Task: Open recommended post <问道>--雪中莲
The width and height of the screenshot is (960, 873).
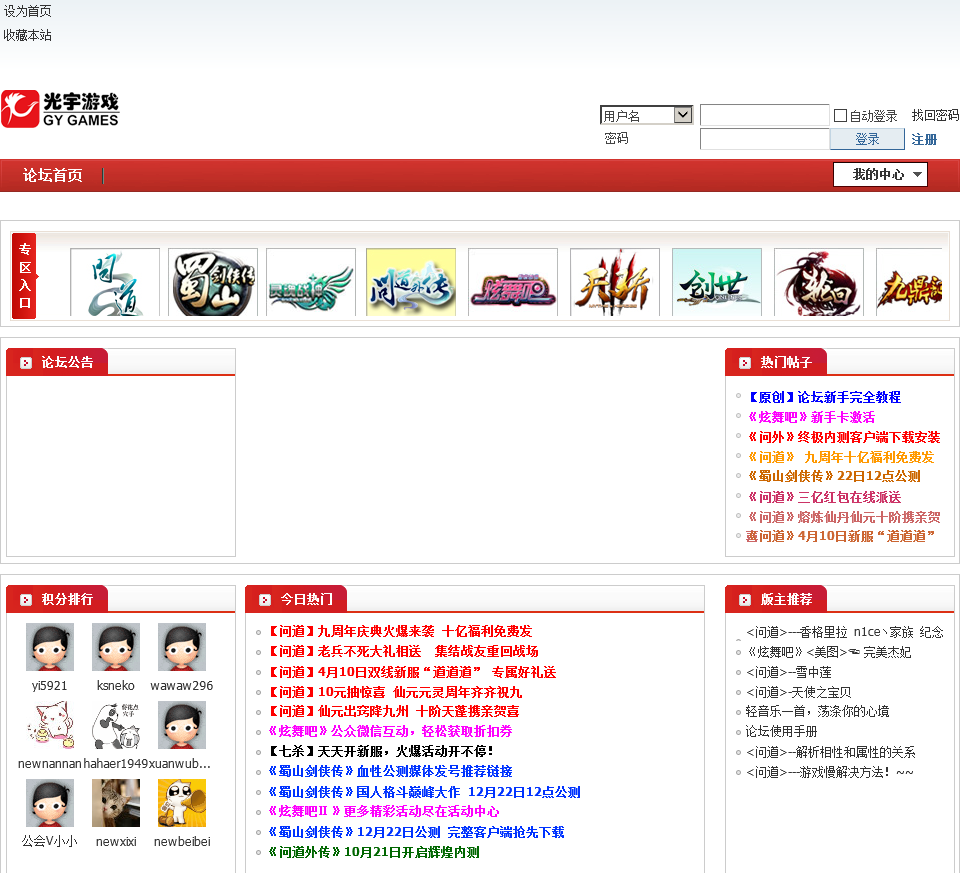Action: coord(789,672)
